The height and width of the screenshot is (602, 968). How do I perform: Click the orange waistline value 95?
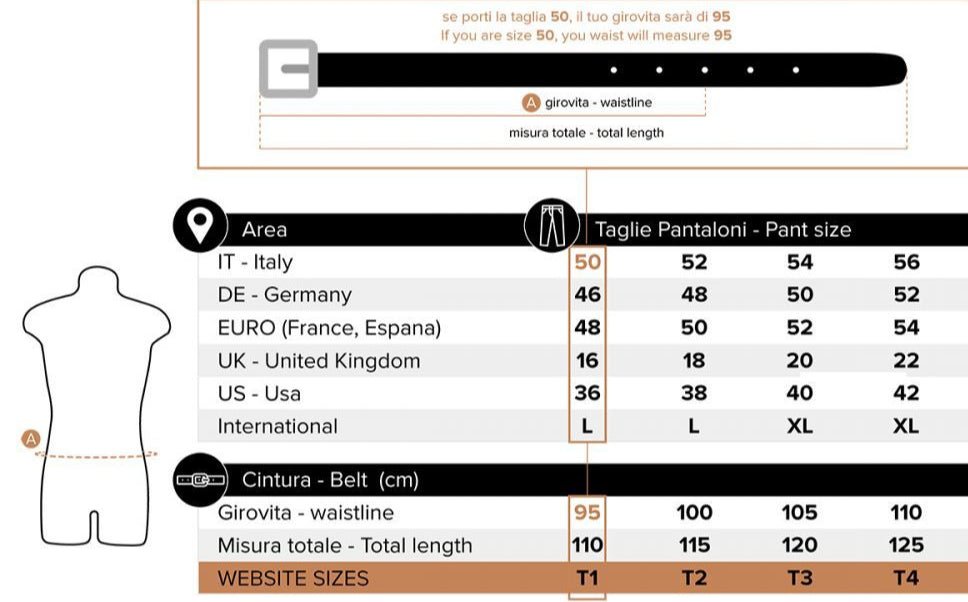(586, 512)
